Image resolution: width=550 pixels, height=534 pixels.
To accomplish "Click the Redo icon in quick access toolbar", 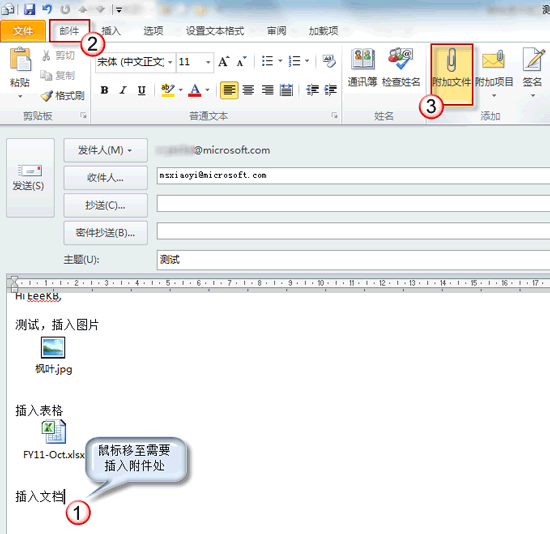I will [x=65, y=9].
